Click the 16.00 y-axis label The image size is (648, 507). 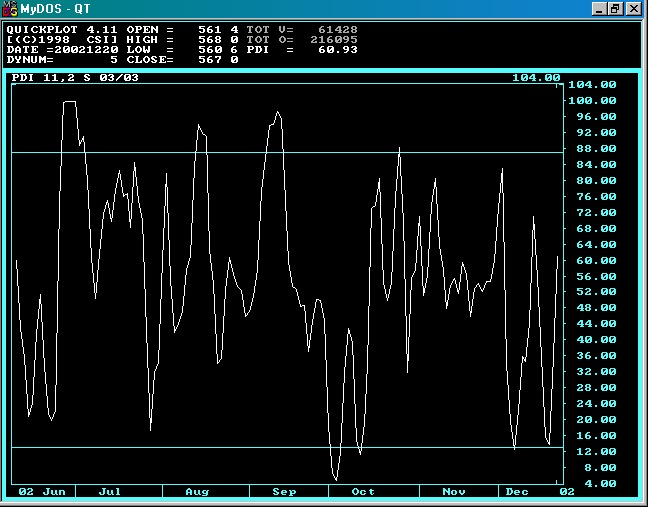point(596,436)
